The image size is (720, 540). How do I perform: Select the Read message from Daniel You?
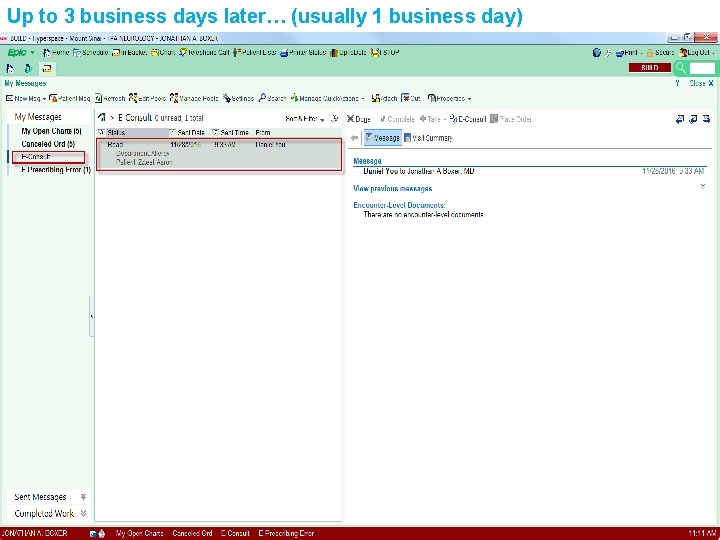(x=219, y=154)
